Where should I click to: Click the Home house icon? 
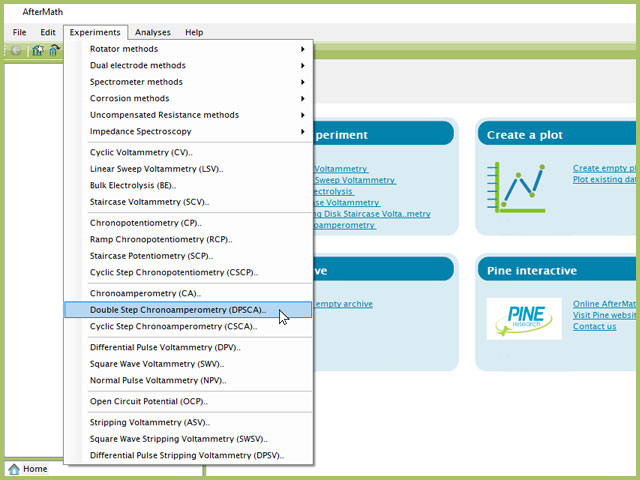click(x=14, y=469)
